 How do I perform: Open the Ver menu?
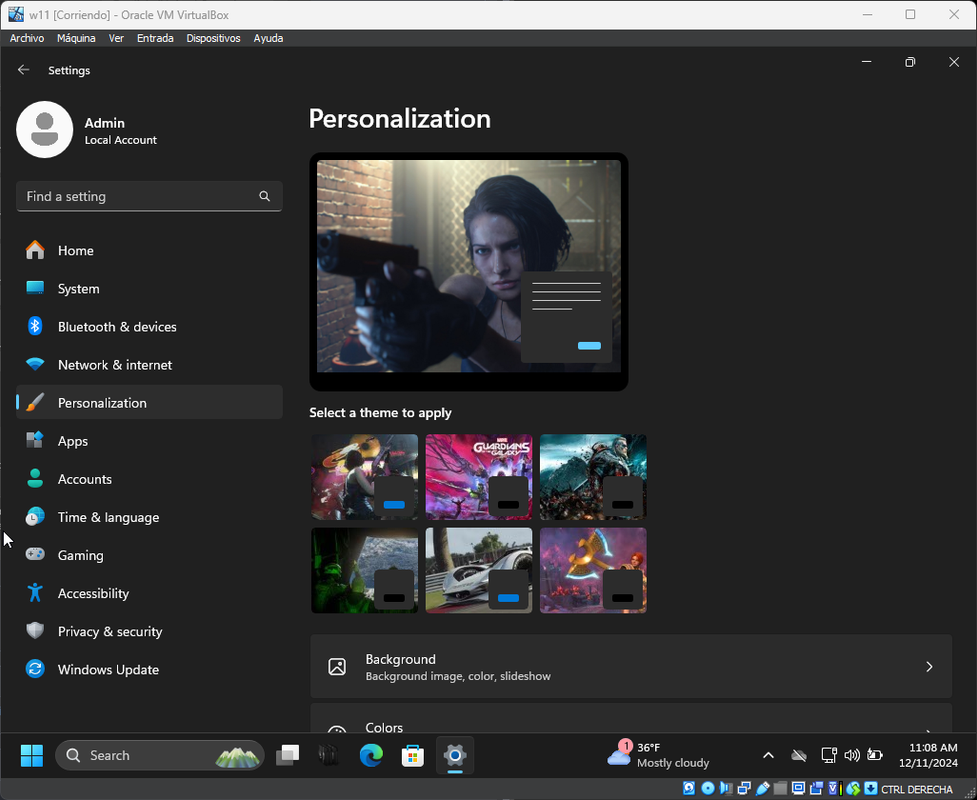point(116,38)
